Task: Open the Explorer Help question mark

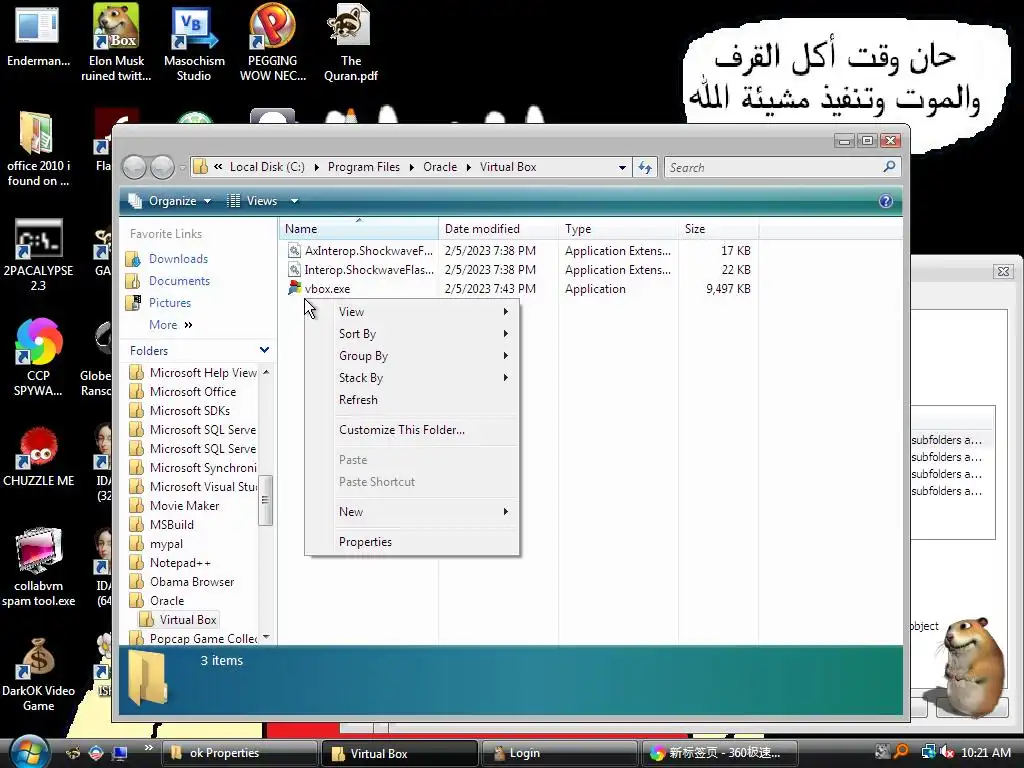Action: tap(886, 200)
